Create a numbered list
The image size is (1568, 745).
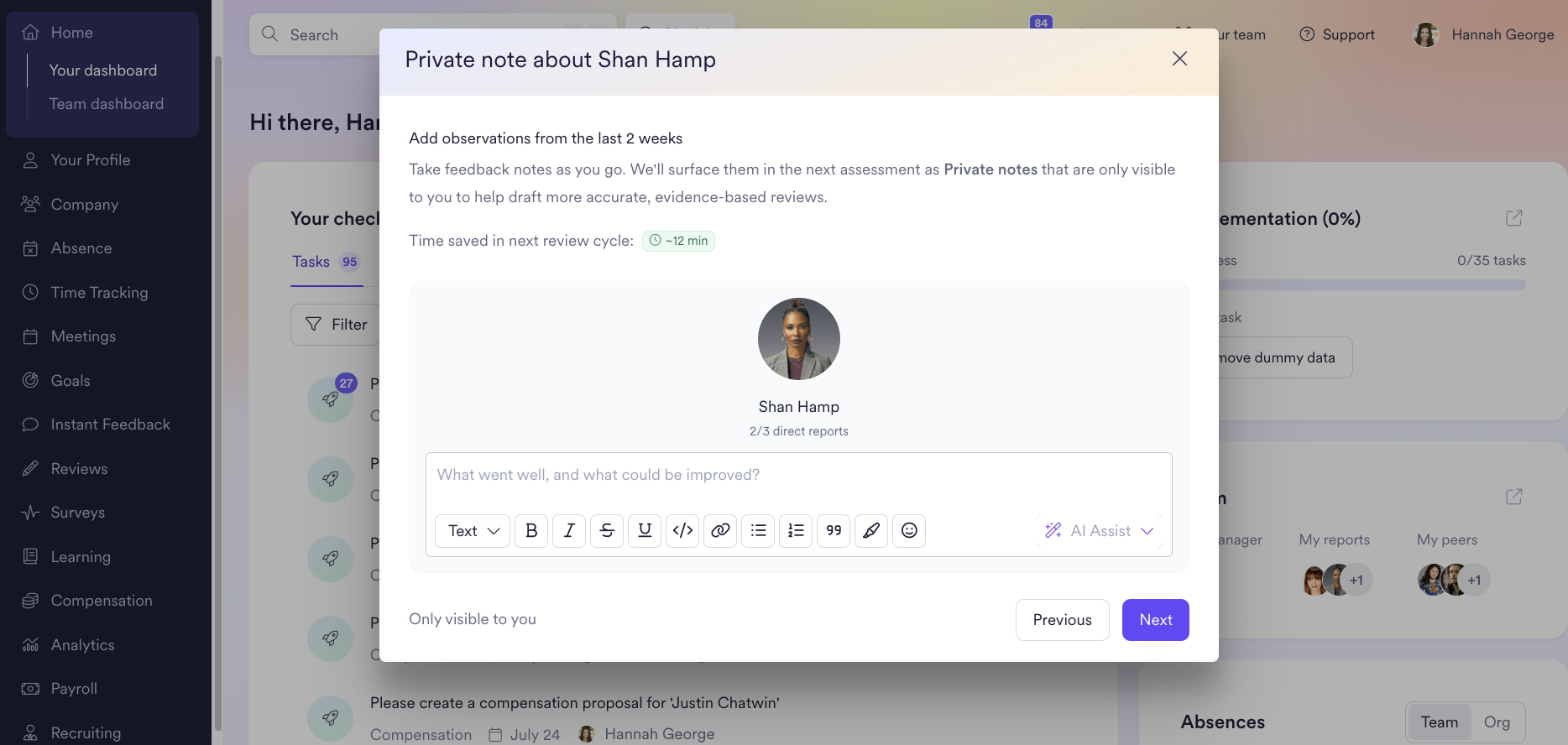796,530
